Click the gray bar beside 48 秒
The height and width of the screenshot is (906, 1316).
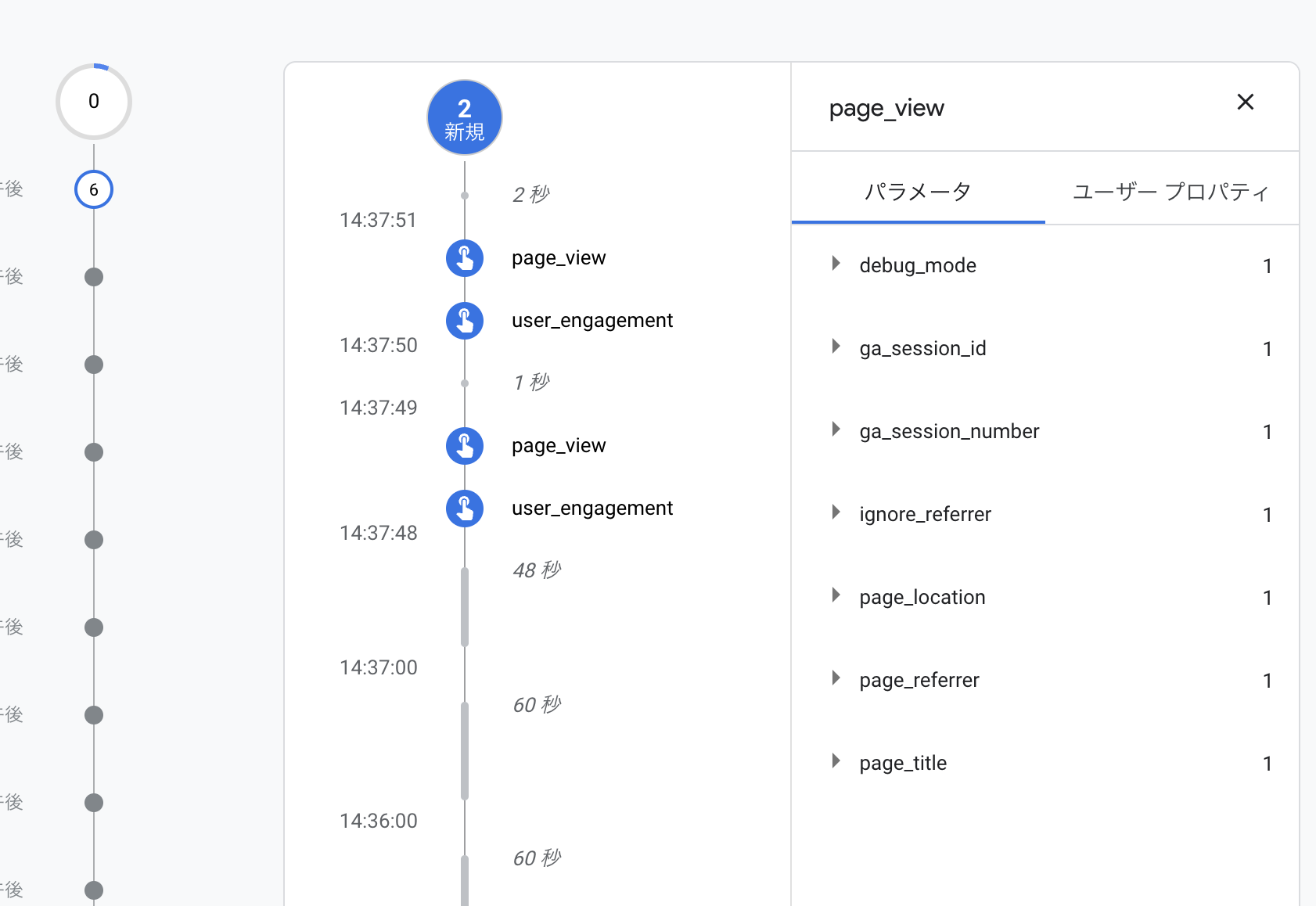pyautogui.click(x=465, y=607)
